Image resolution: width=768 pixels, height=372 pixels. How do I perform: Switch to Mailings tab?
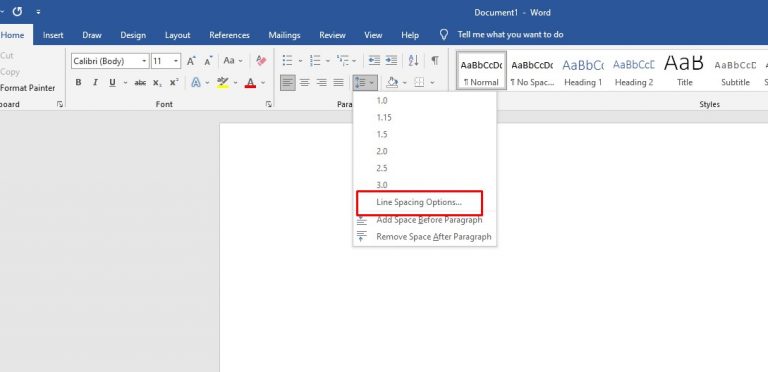point(285,35)
